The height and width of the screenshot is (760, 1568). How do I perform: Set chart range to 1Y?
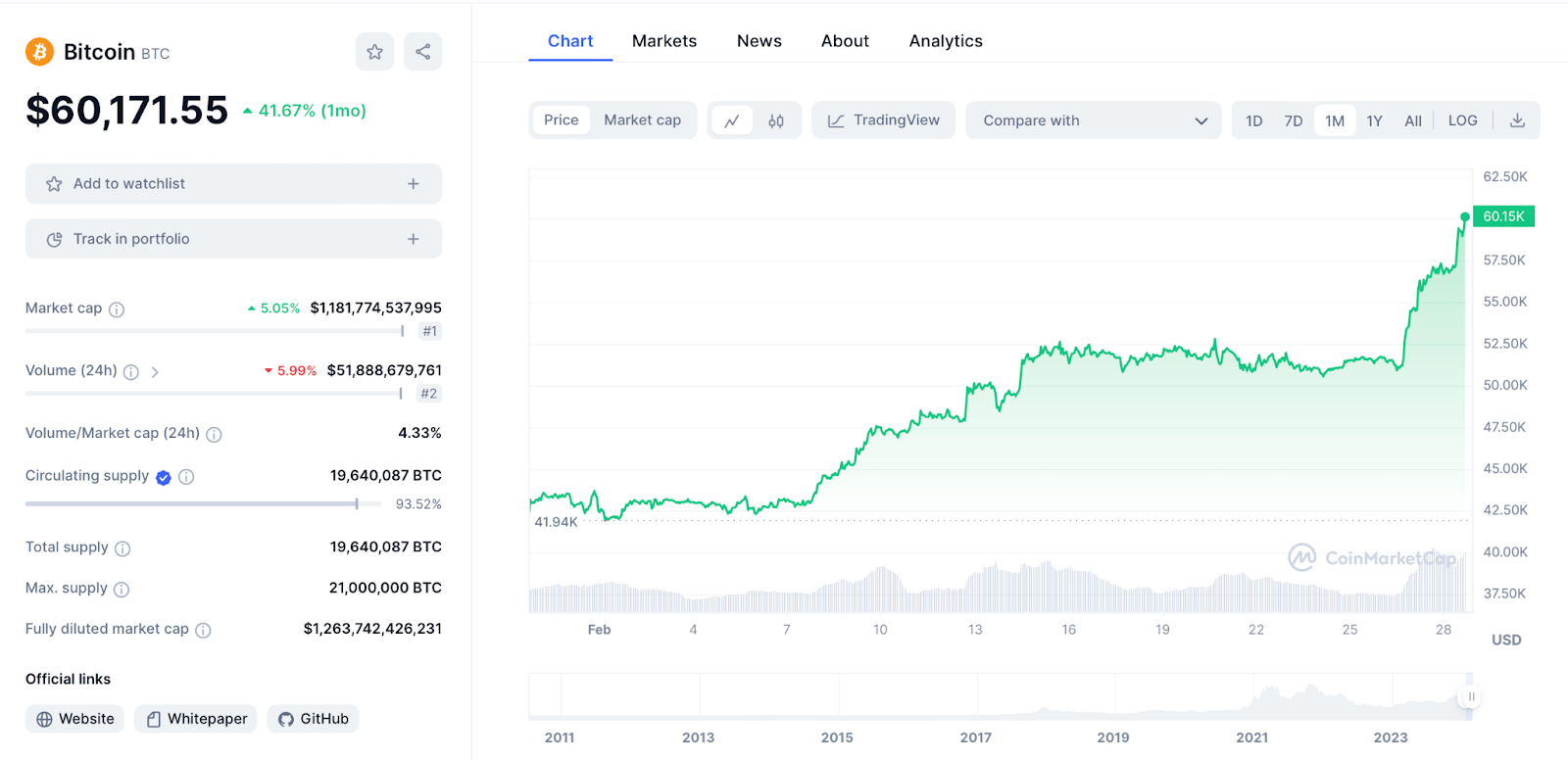click(1375, 120)
